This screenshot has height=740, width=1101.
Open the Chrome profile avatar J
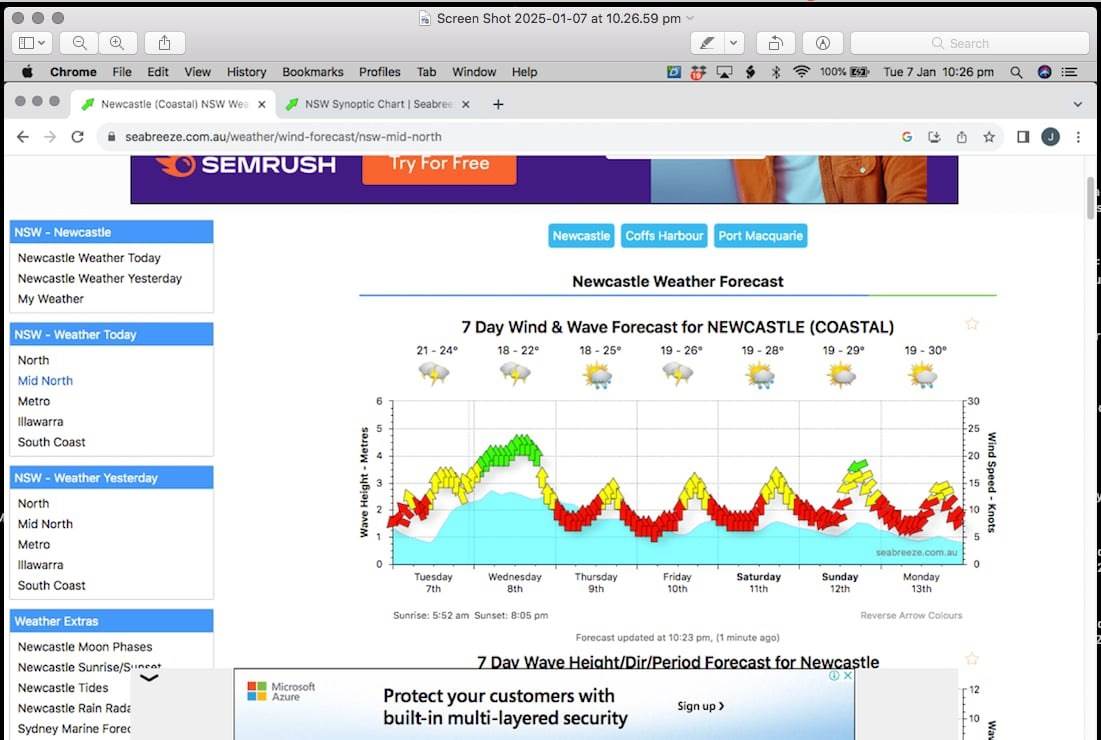[1050, 137]
